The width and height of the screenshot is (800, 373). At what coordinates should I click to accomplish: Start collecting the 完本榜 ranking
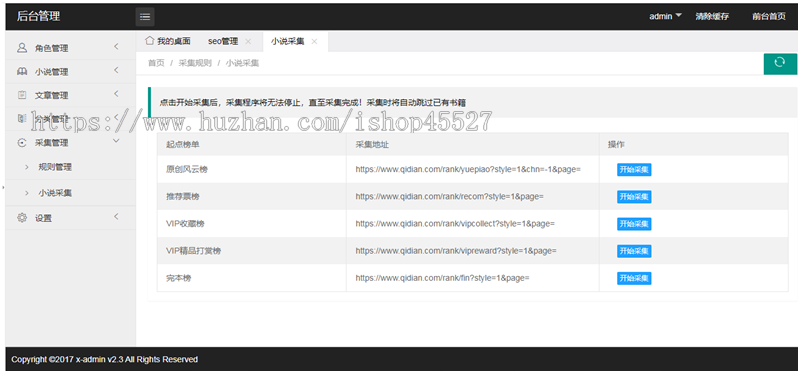tap(634, 278)
